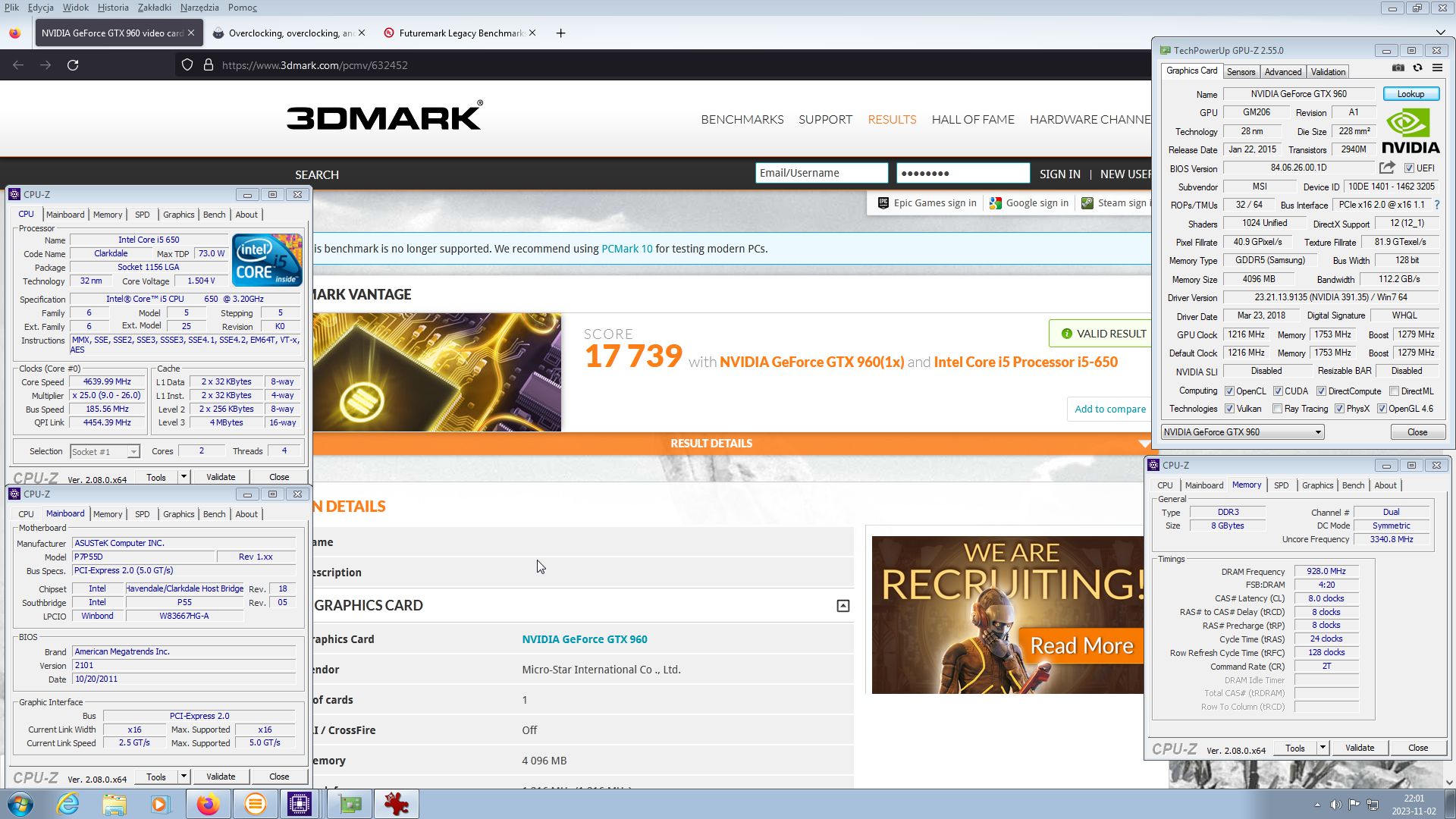Click SIGN IN on 3DMark
The width and height of the screenshot is (1456, 819).
coord(1059,174)
